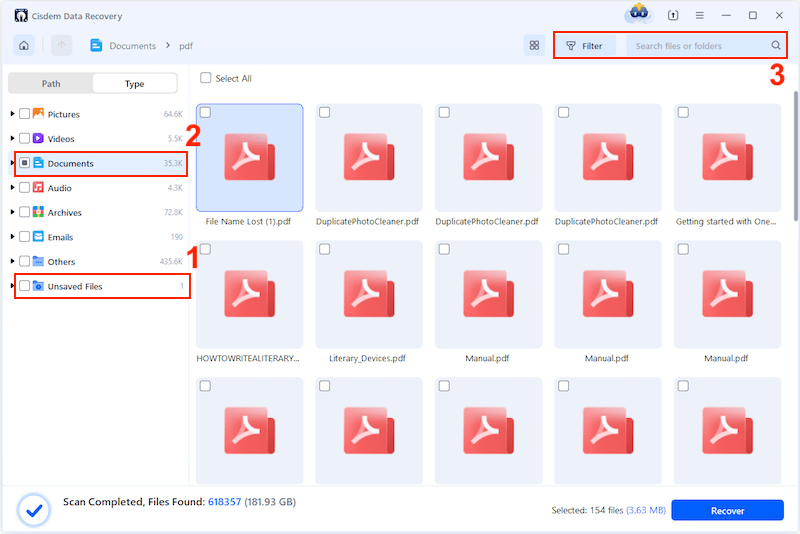Screen dimensions: 800x534
Task: Open the hamburger menu in title bar
Action: pos(699,15)
